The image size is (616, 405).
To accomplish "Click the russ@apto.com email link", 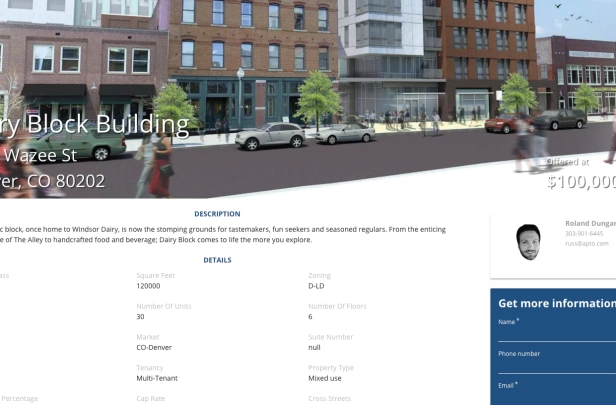I will (587, 244).
